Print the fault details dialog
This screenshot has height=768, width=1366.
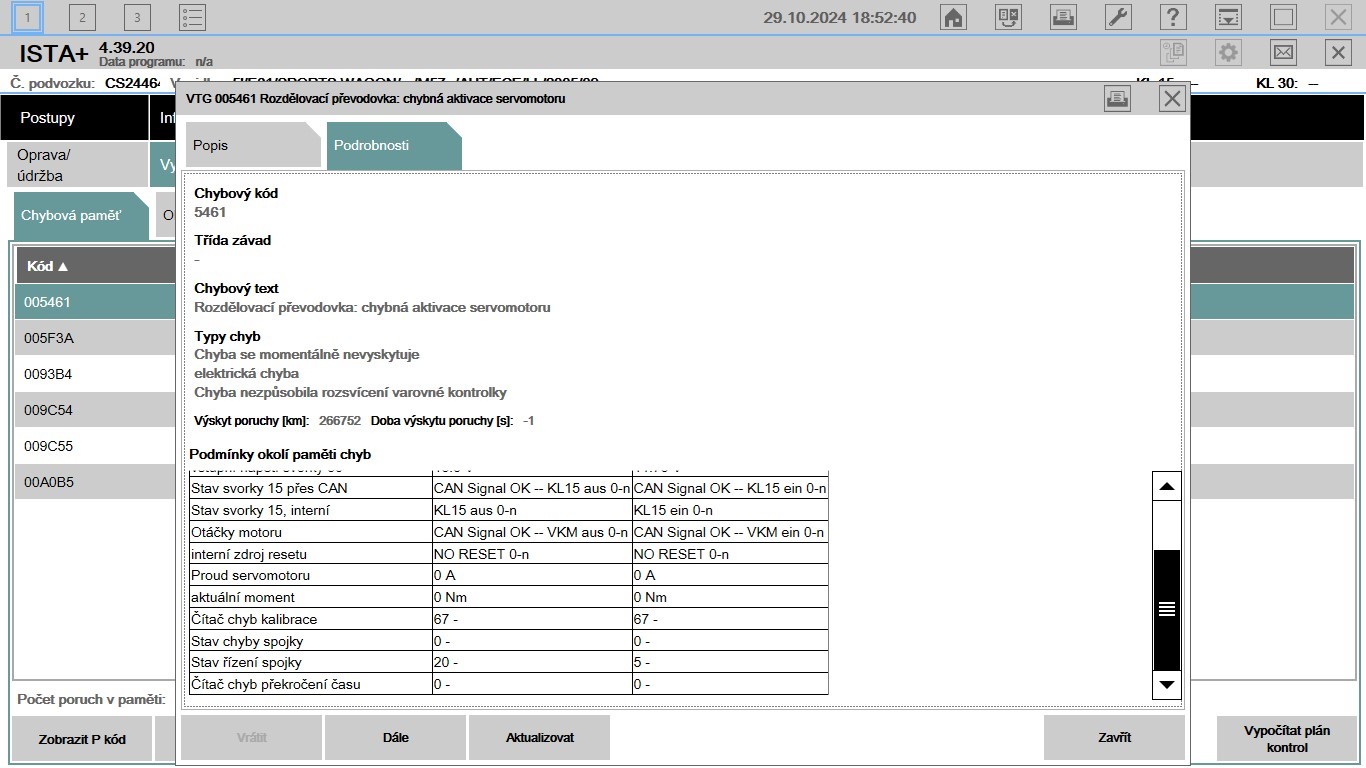(x=1117, y=98)
